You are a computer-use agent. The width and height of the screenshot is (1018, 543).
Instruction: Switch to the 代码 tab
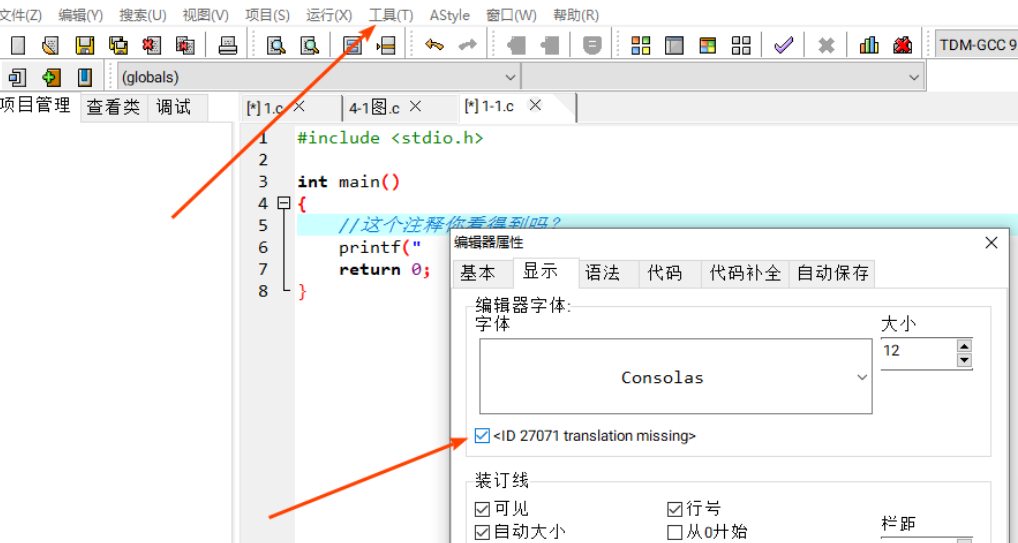(669, 273)
